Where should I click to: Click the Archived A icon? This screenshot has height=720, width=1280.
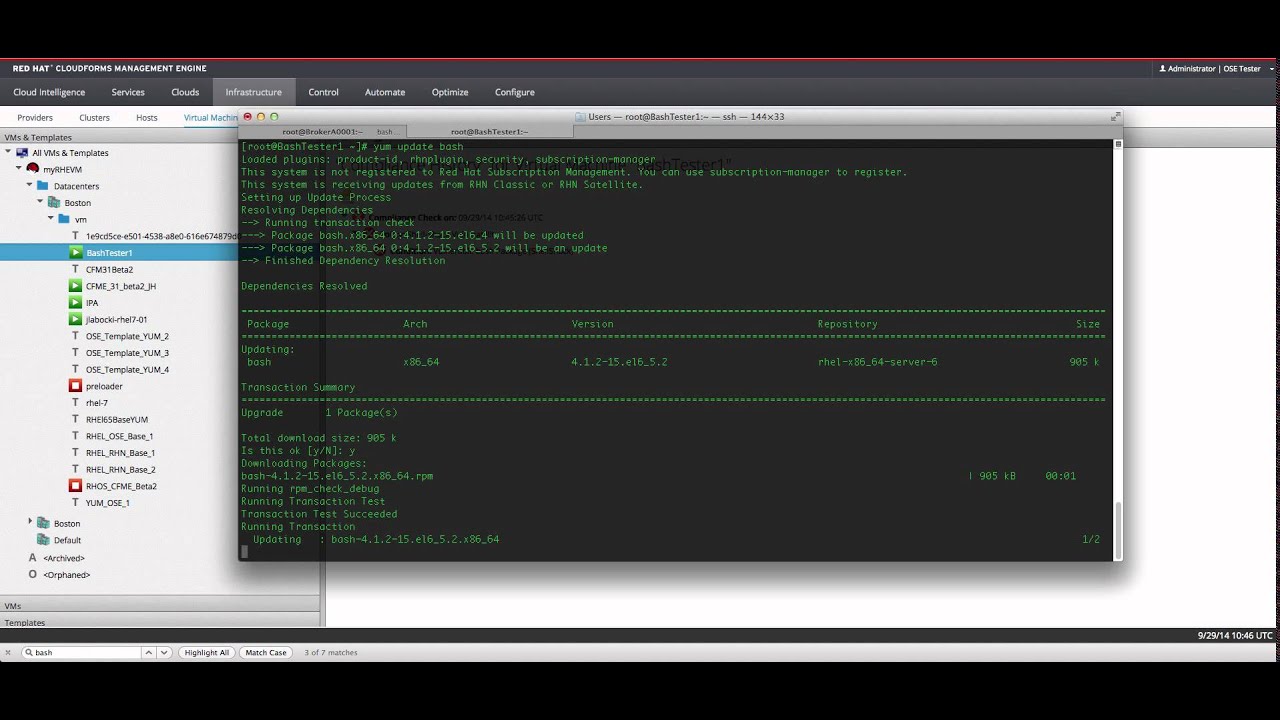click(x=32, y=557)
